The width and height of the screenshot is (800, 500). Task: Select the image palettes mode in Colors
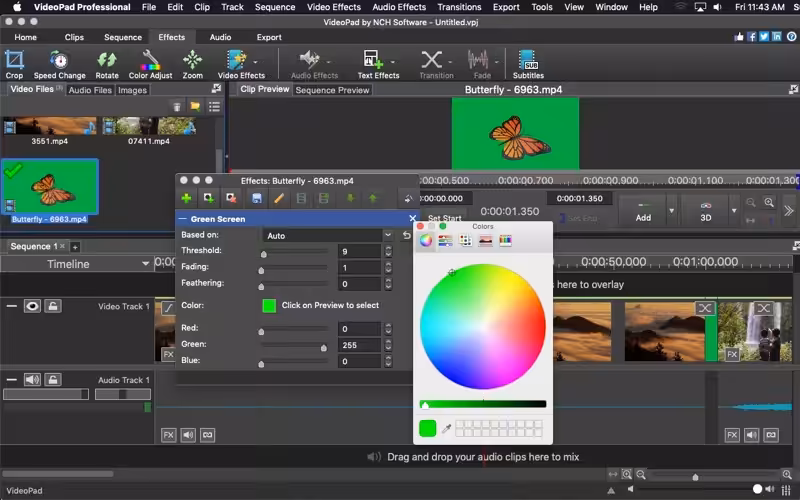point(485,240)
